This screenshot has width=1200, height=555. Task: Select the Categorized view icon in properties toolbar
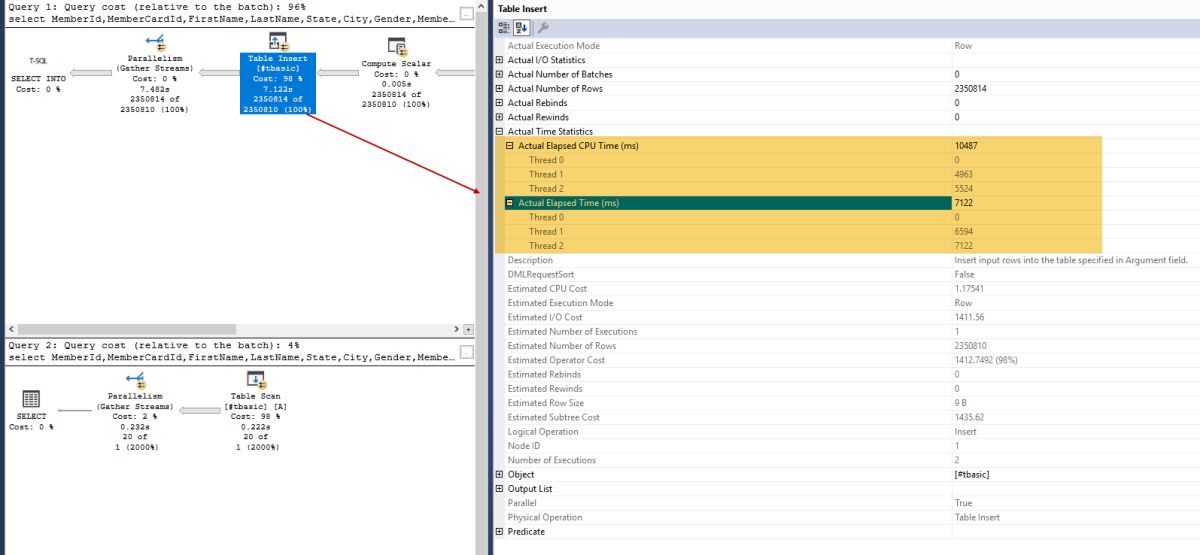coord(504,28)
